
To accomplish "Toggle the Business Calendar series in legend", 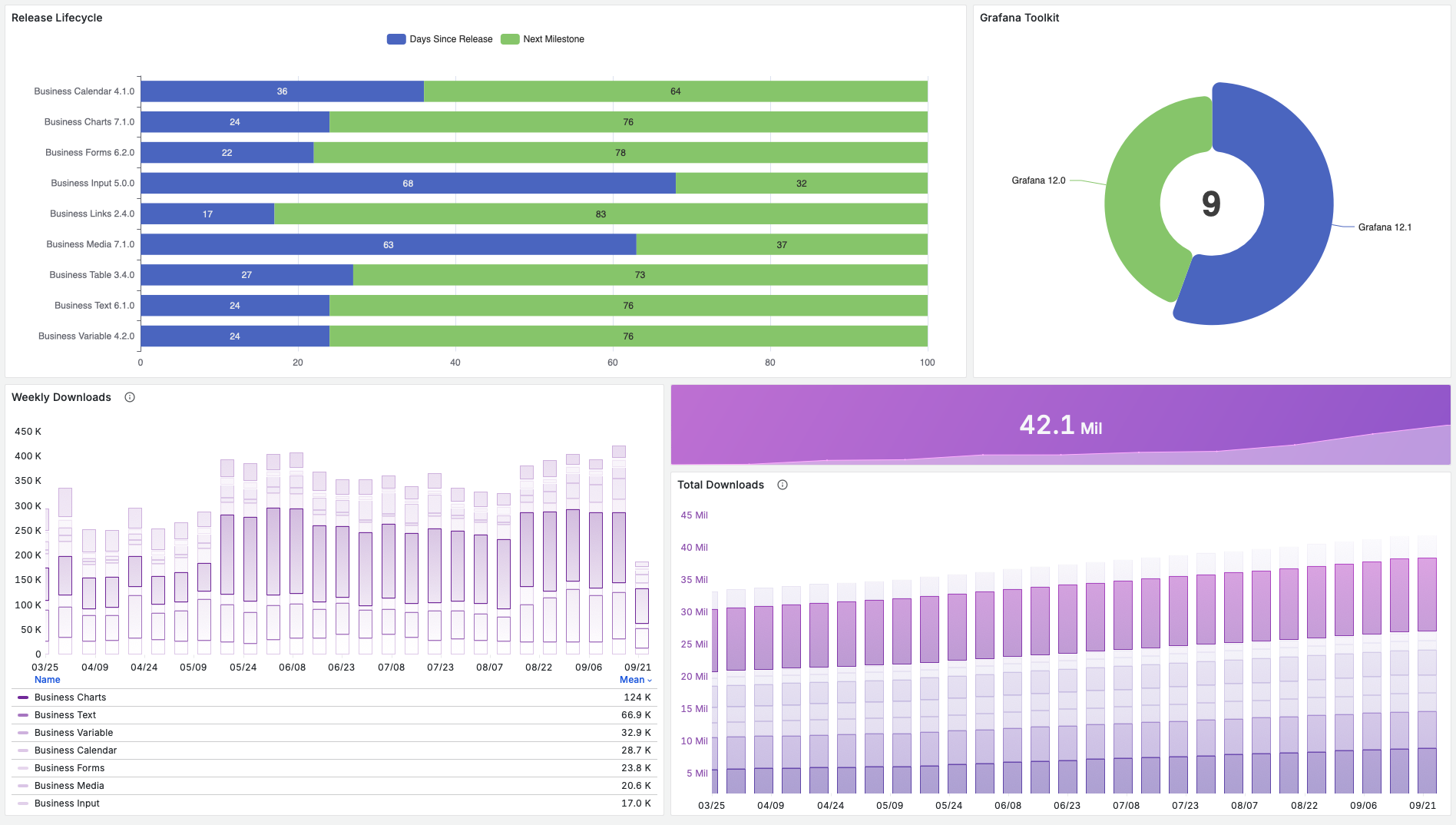I will click(x=76, y=750).
